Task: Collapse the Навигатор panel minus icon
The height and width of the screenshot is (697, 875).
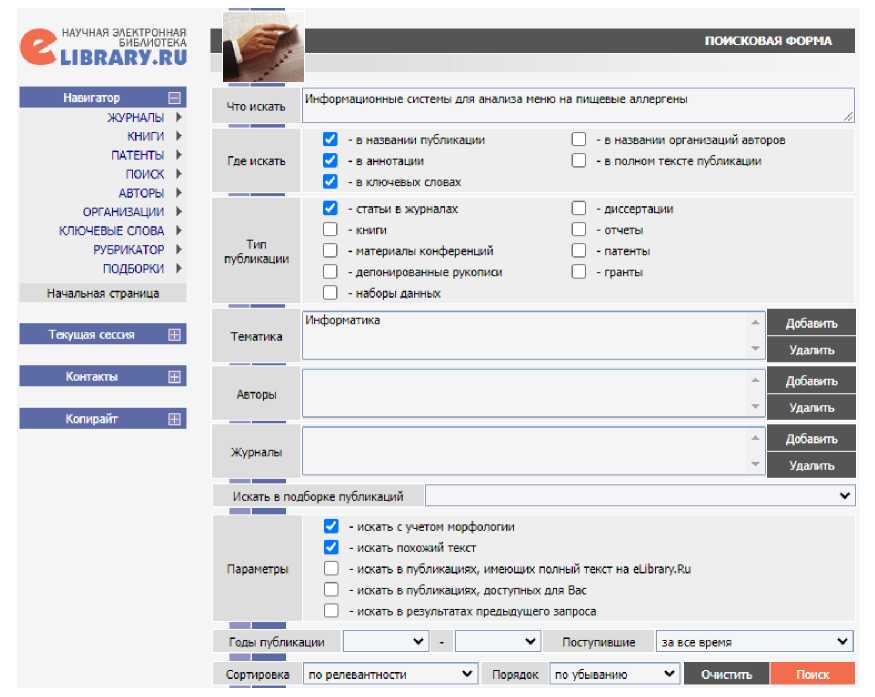Action: tap(175, 98)
